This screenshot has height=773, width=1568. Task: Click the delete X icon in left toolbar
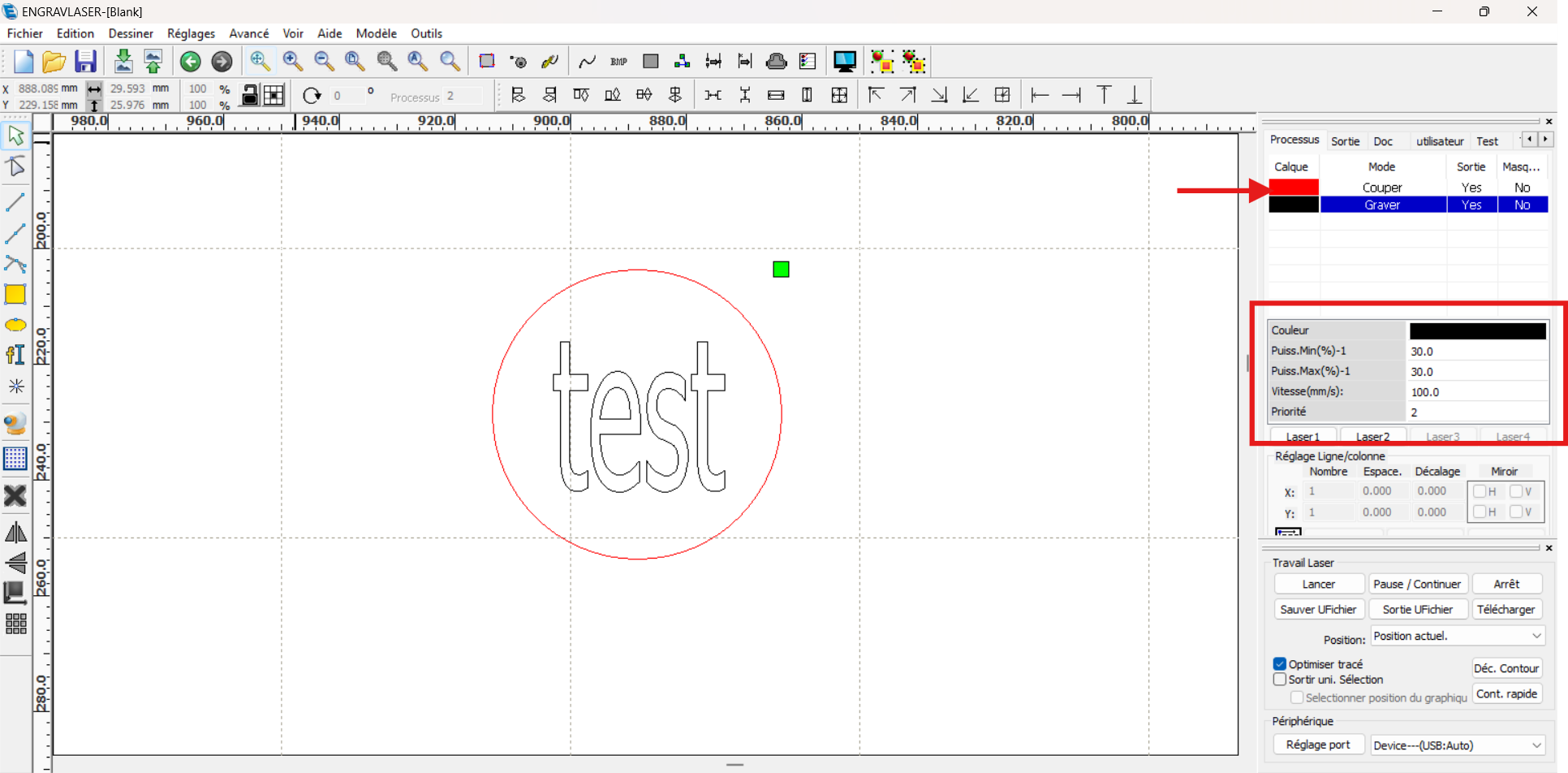pos(15,495)
